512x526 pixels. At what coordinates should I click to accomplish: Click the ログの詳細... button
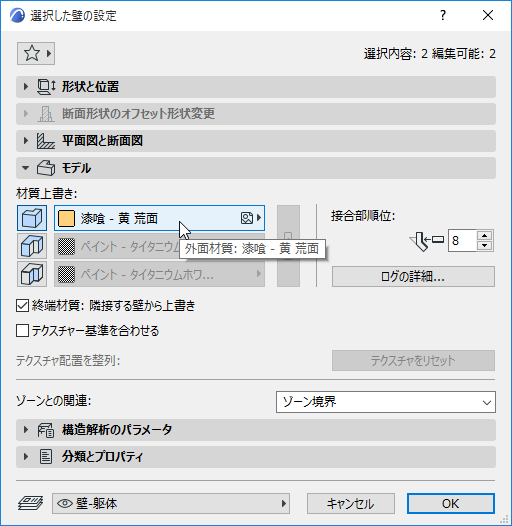tap(413, 277)
